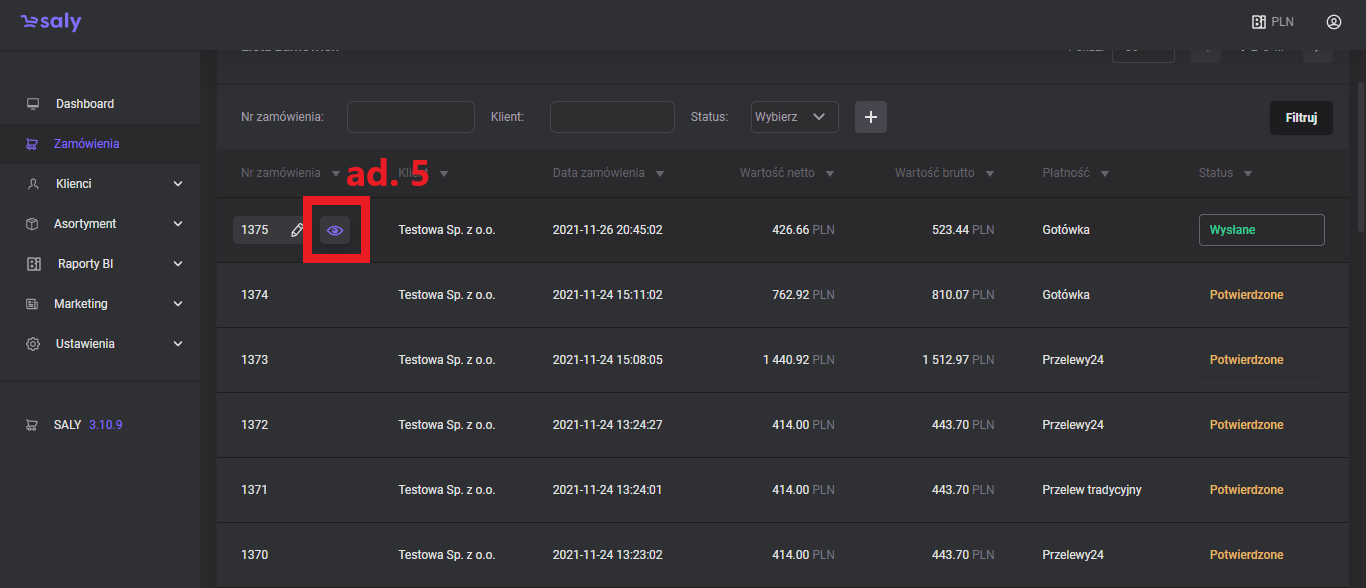The height and width of the screenshot is (588, 1366).
Task: Click the PLN currency icon in header
Action: pos(1259,22)
